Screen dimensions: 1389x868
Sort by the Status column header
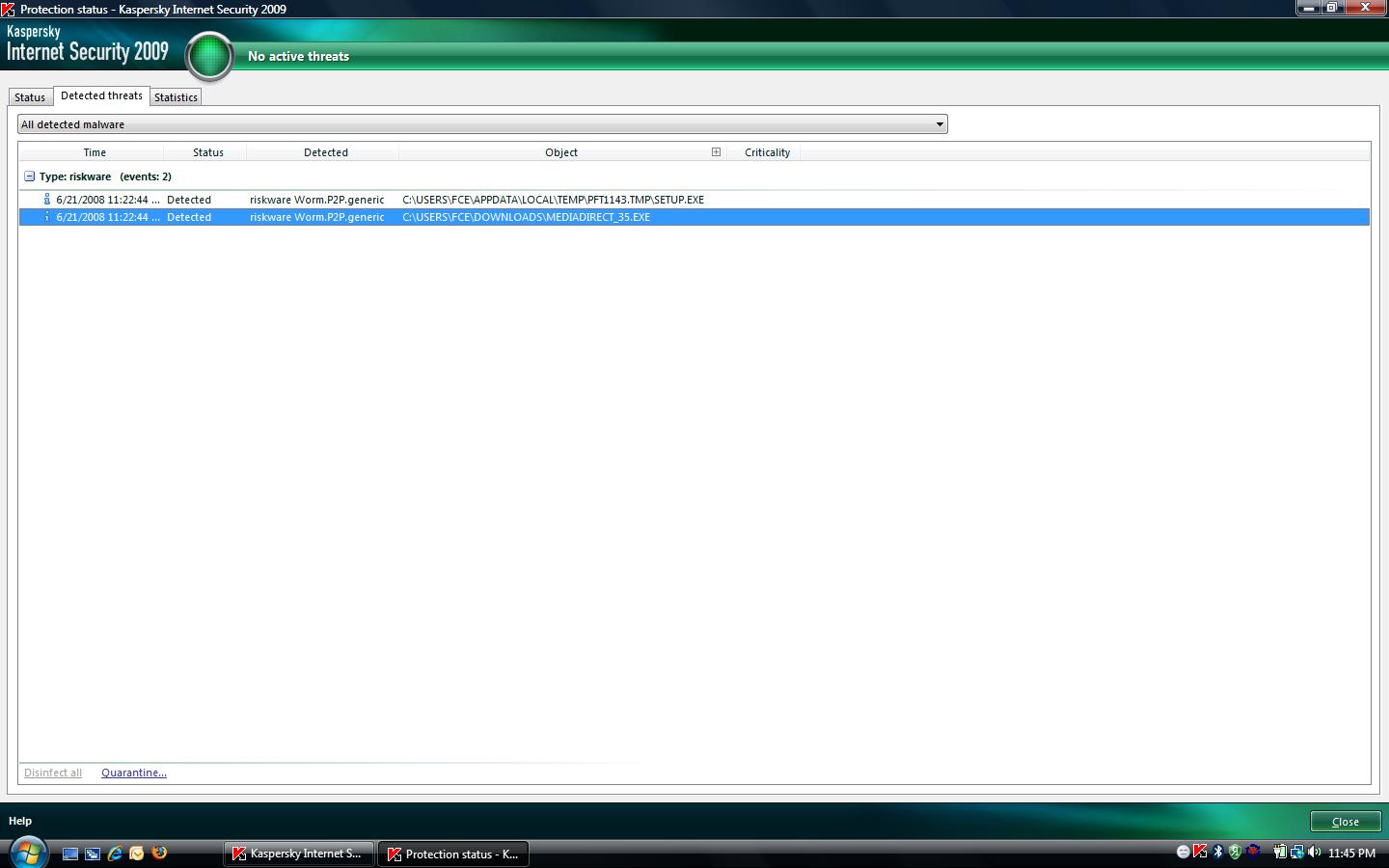click(x=207, y=152)
